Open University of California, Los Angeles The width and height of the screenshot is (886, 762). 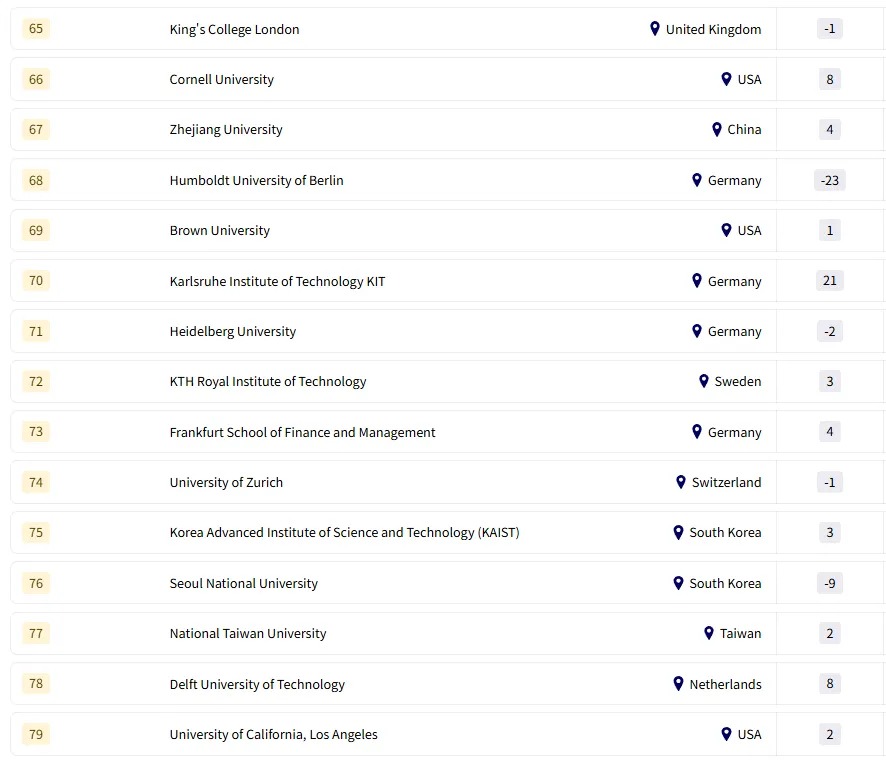[x=273, y=734]
